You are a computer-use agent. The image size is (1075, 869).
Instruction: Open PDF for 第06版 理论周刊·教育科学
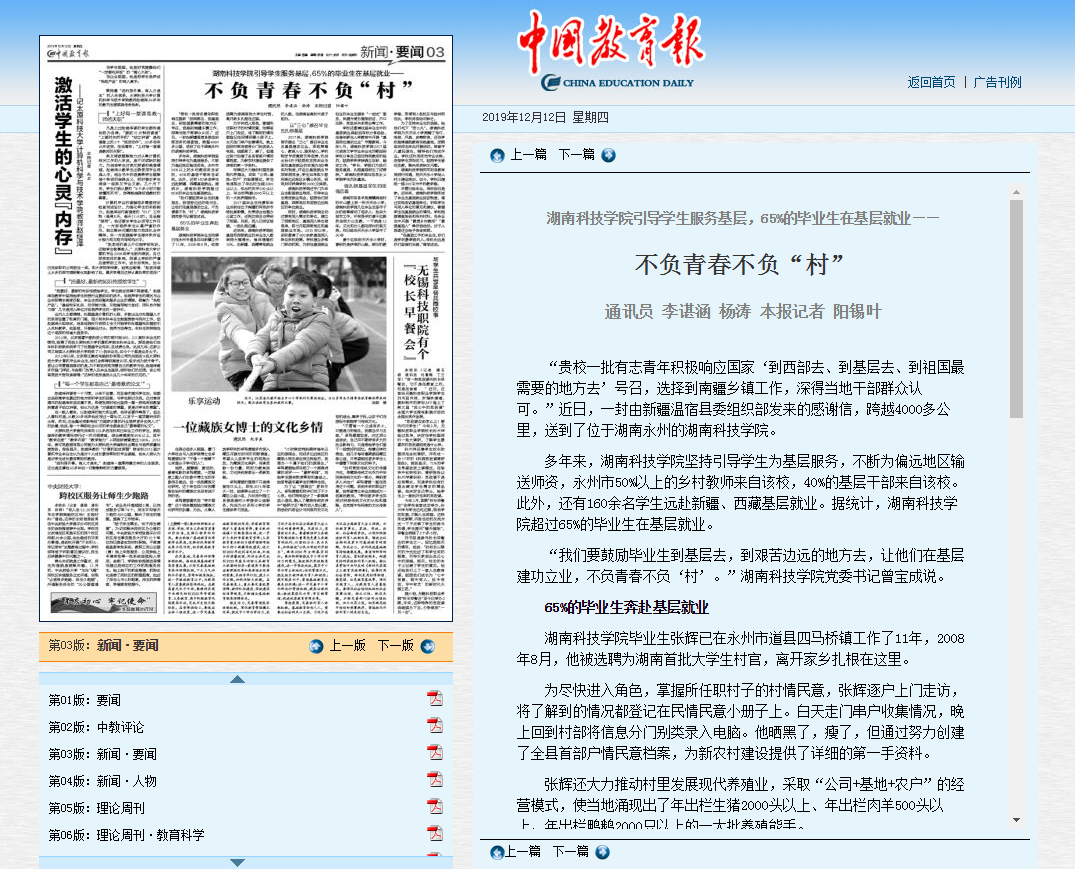[x=435, y=834]
